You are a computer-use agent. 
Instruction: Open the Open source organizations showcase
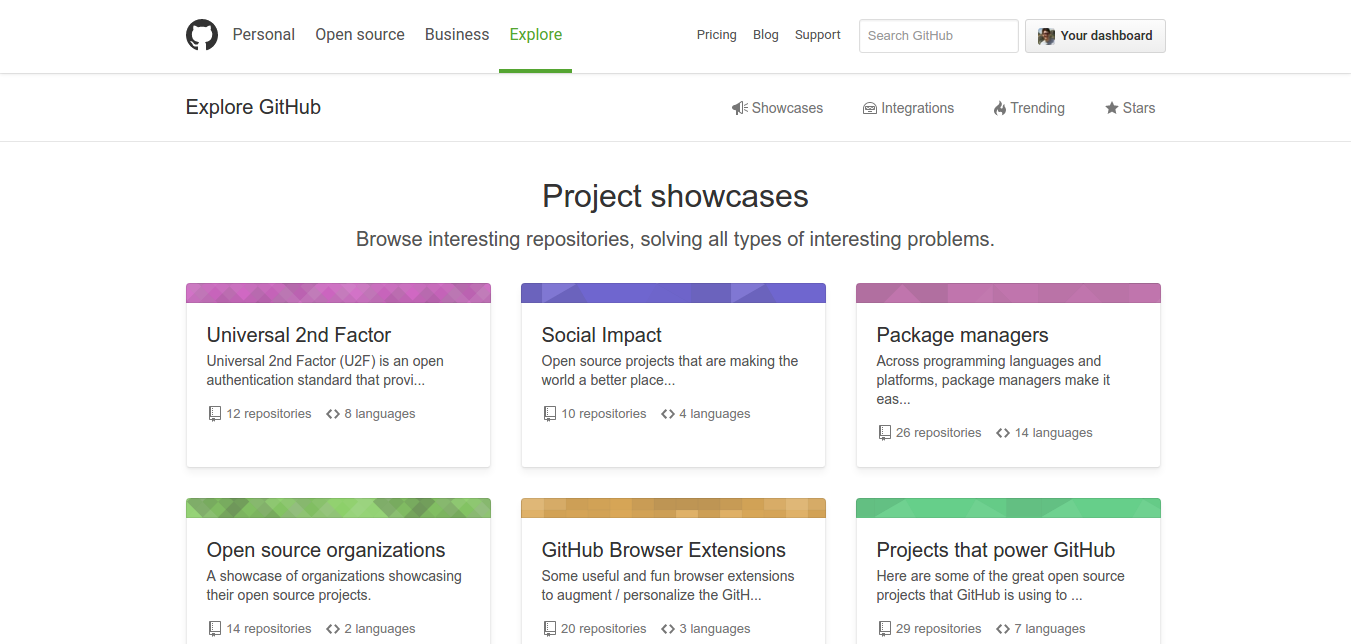coord(326,550)
